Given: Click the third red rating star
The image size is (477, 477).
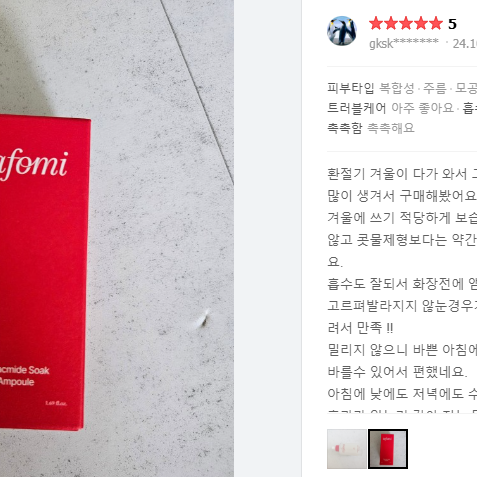Looking at the screenshot, I should click(406, 24).
